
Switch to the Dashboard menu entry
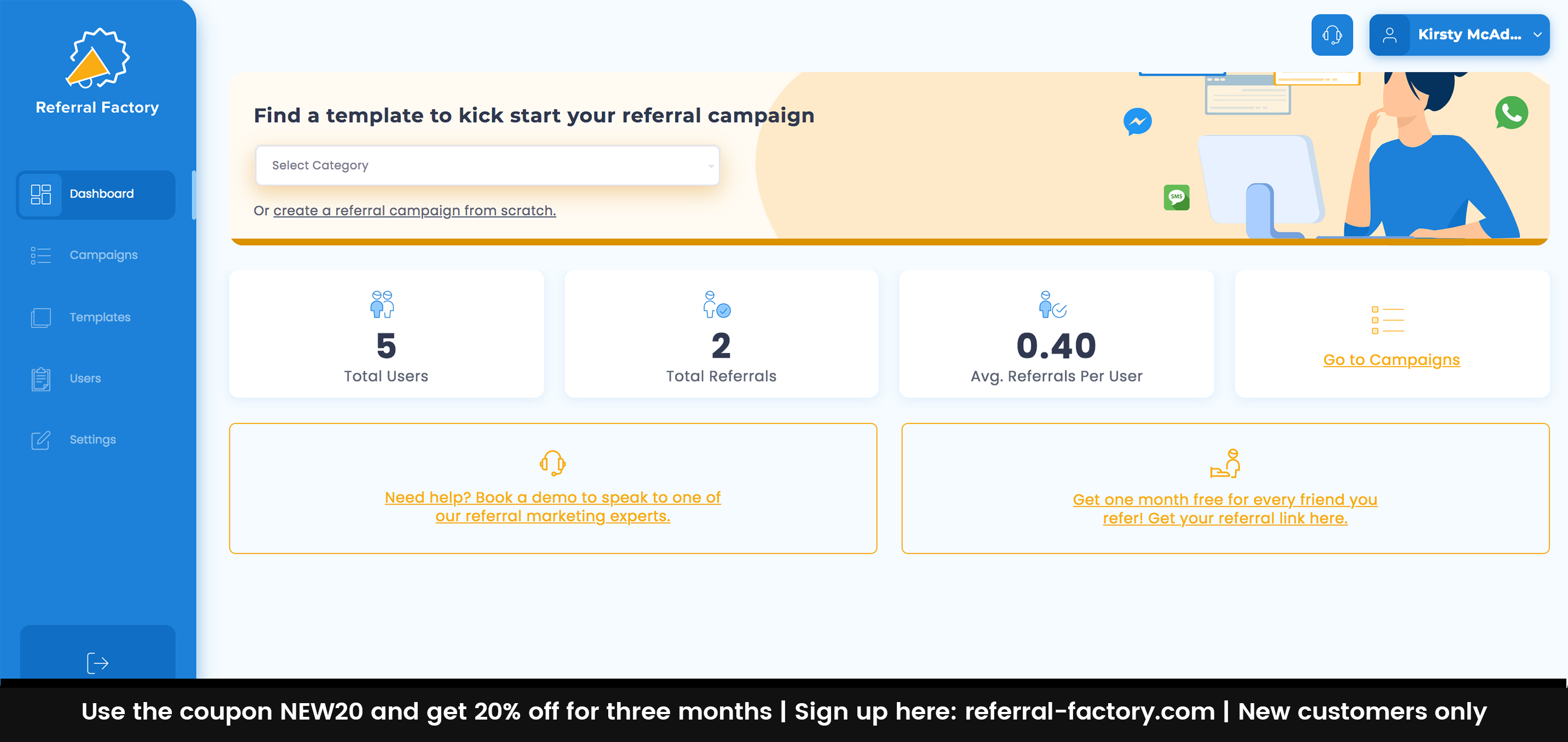101,194
